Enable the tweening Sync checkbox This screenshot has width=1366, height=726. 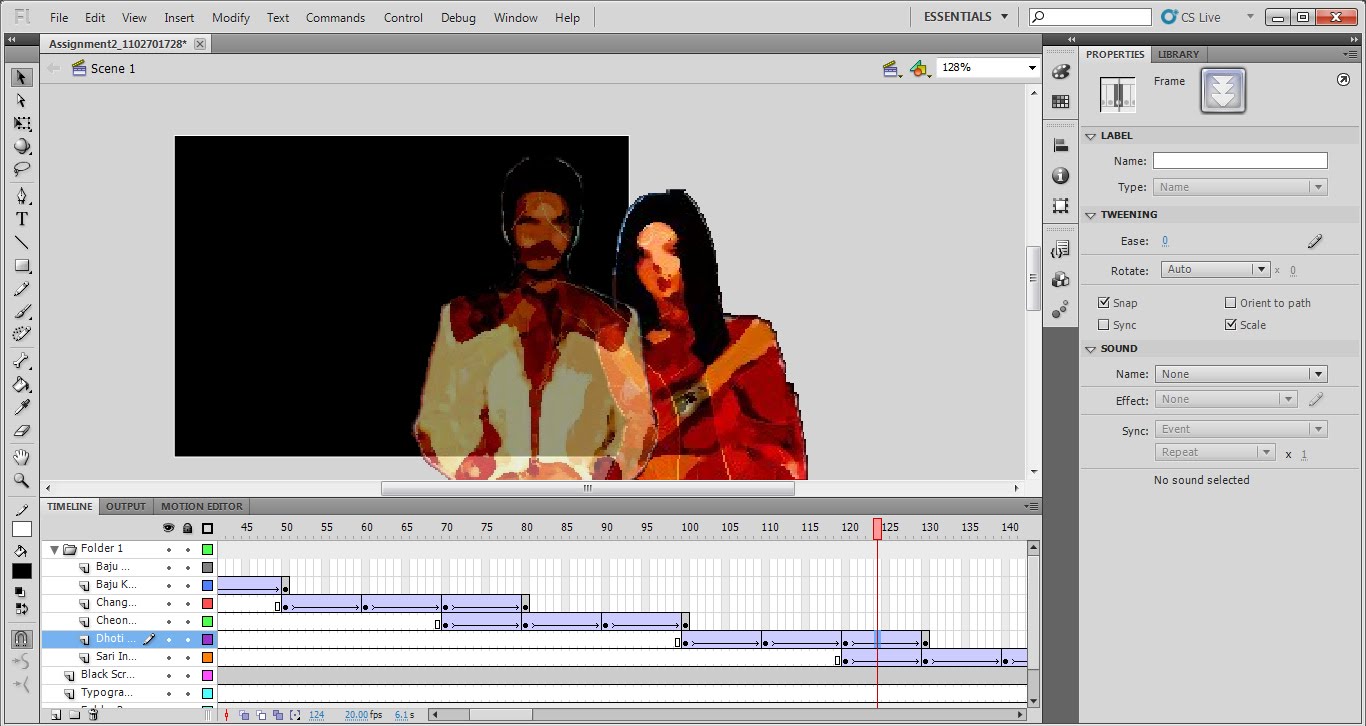(x=1104, y=325)
